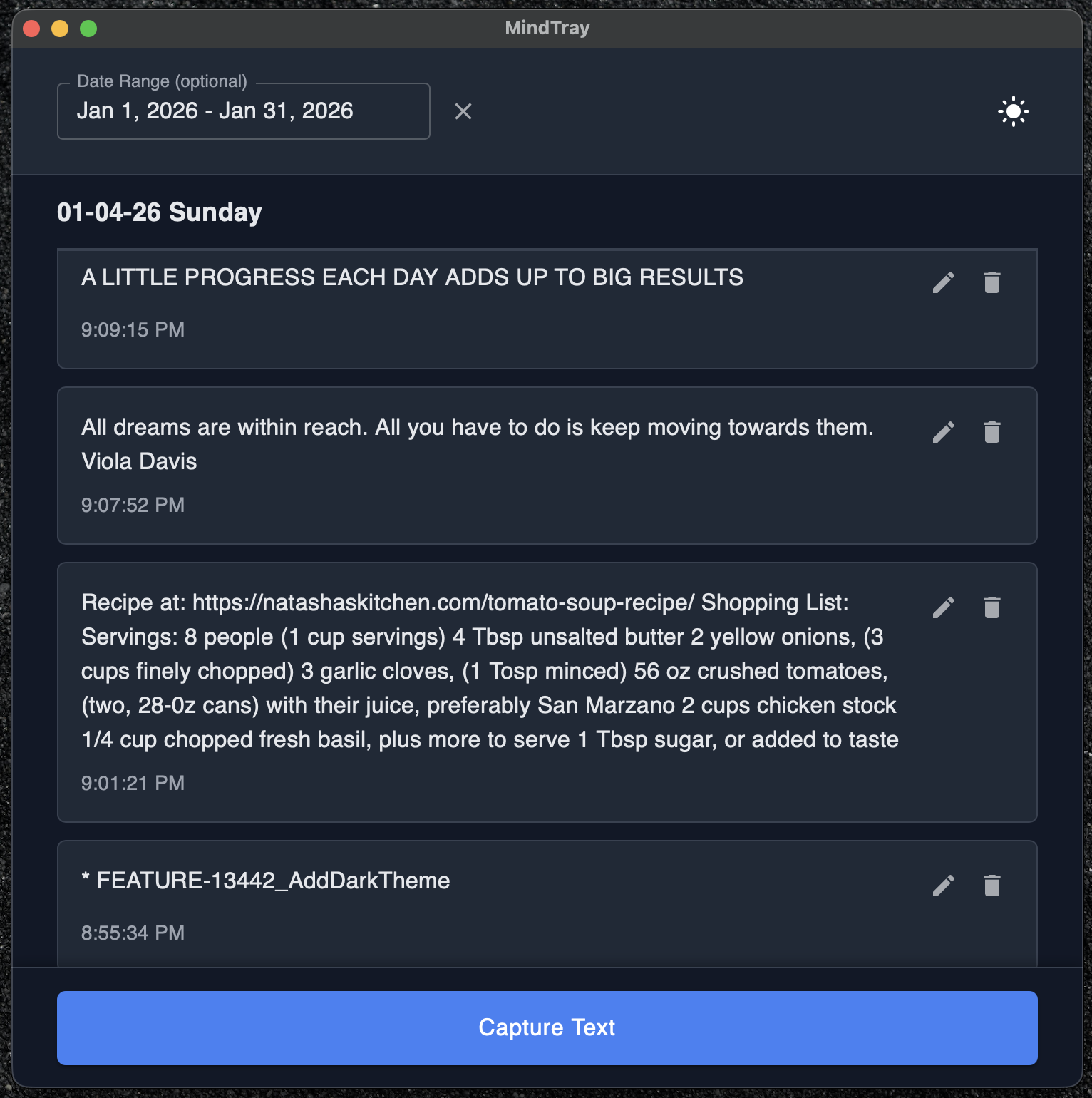
Task: Edit the 'A LITTLE PROGRESS EACH DAY' note
Action: [943, 283]
